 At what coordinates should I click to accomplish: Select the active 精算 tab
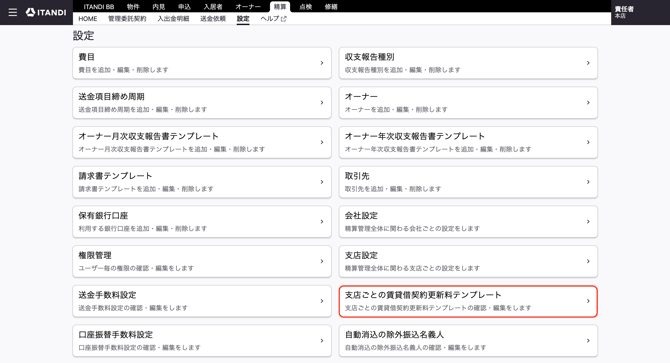280,7
